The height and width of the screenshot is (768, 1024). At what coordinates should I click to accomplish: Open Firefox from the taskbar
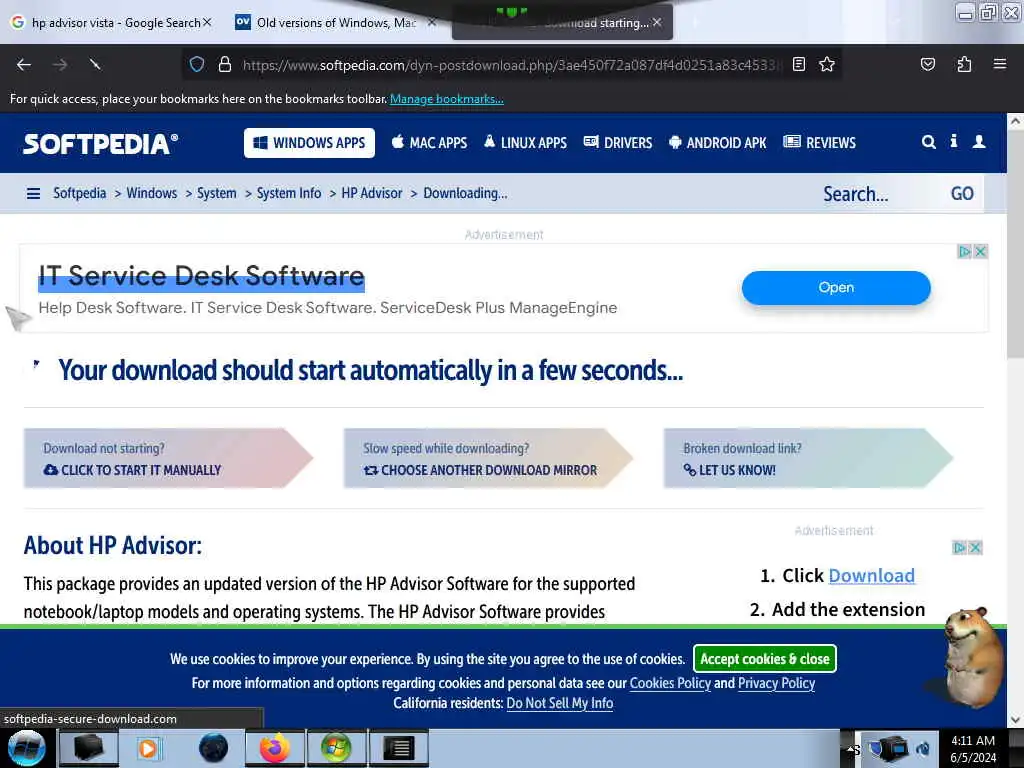[x=274, y=748]
